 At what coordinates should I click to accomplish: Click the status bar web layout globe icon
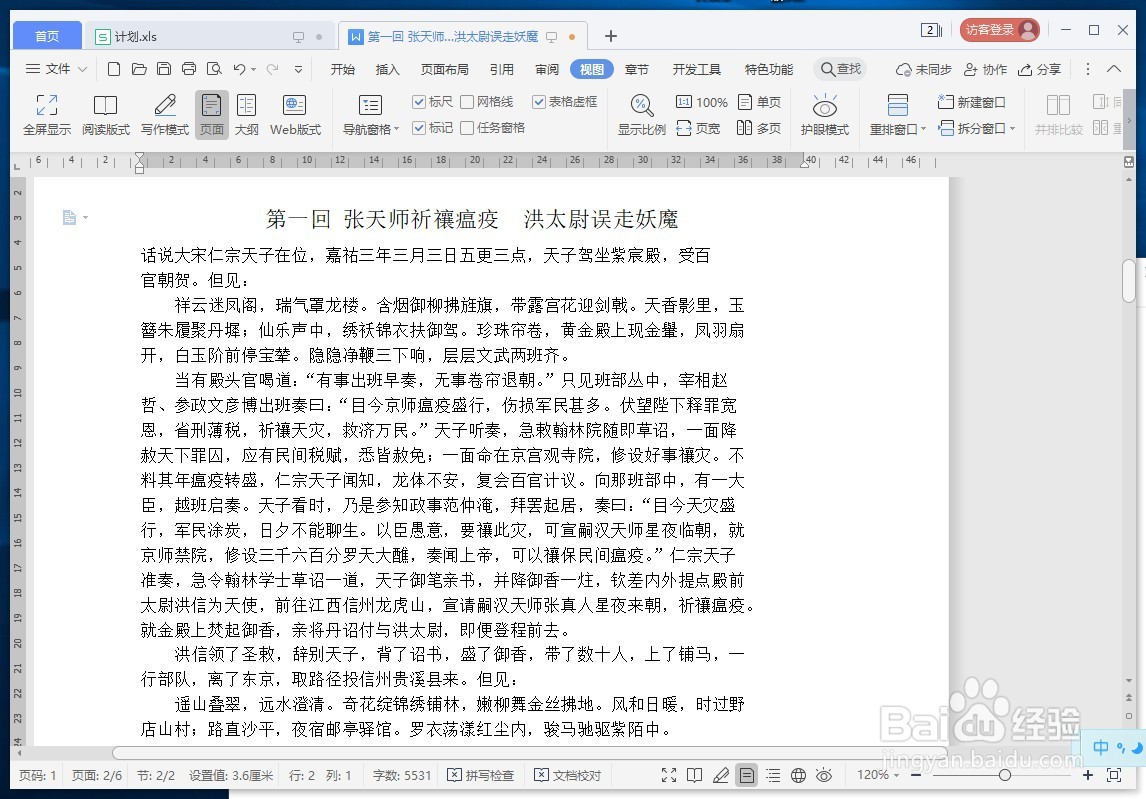tap(798, 775)
